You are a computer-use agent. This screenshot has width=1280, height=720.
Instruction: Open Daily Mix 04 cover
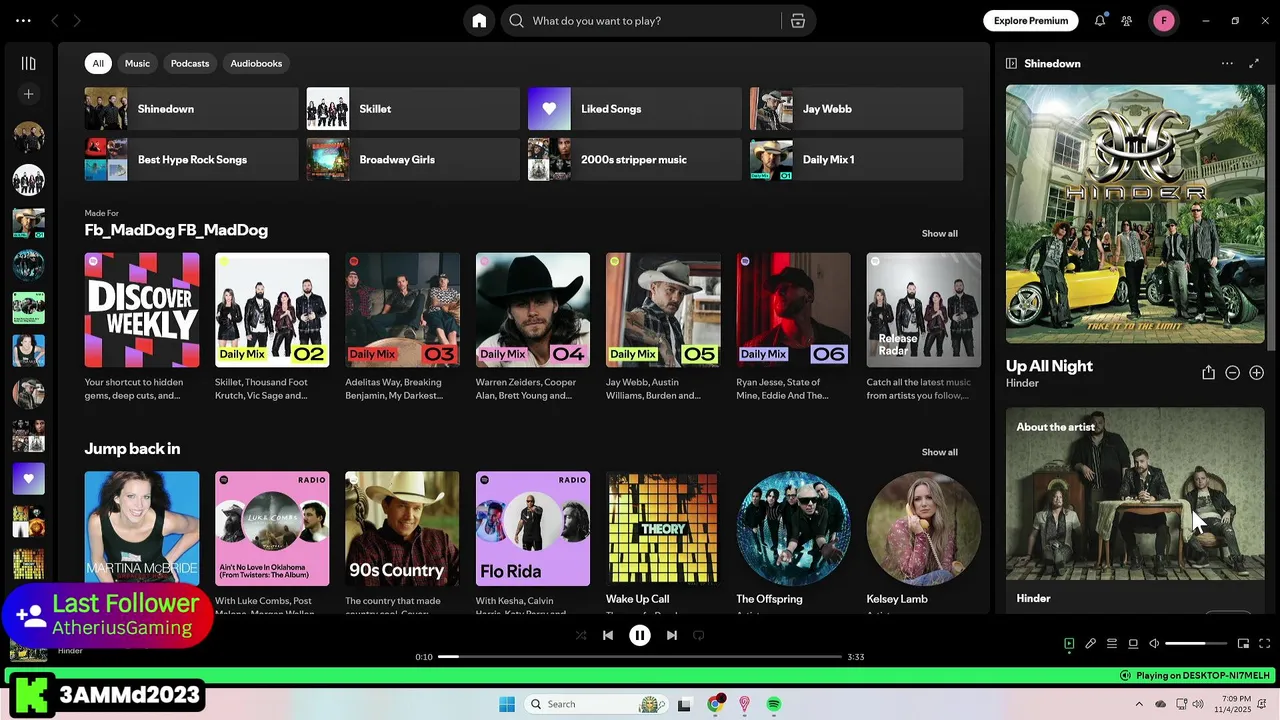[533, 310]
